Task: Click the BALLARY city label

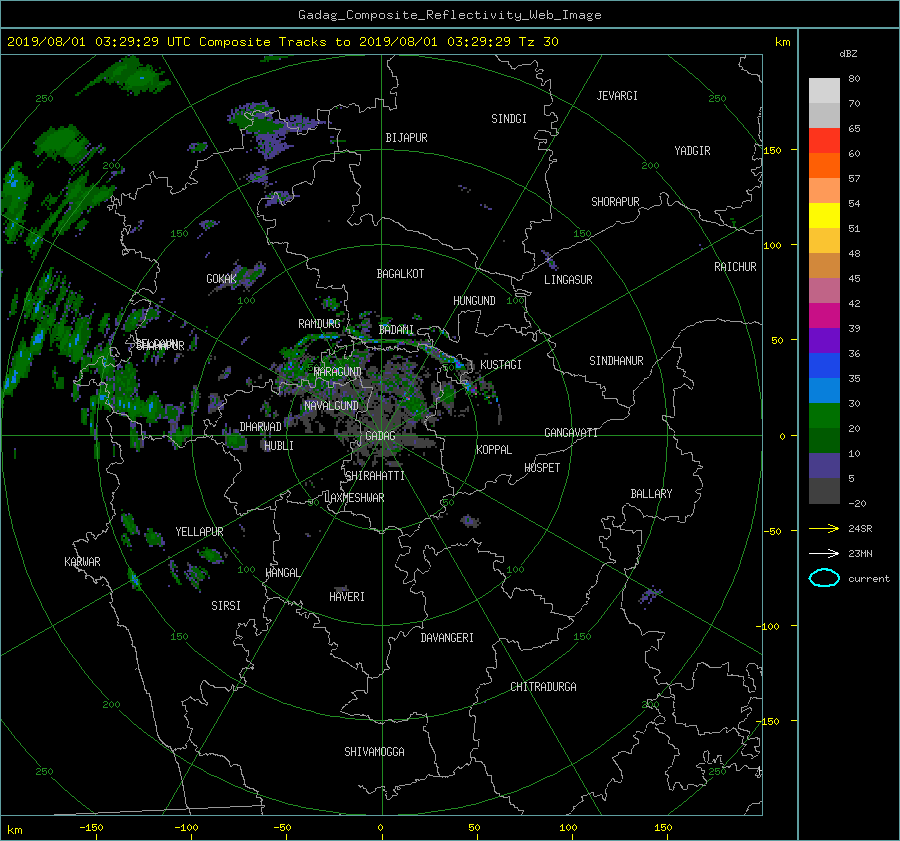Action: pyautogui.click(x=651, y=494)
